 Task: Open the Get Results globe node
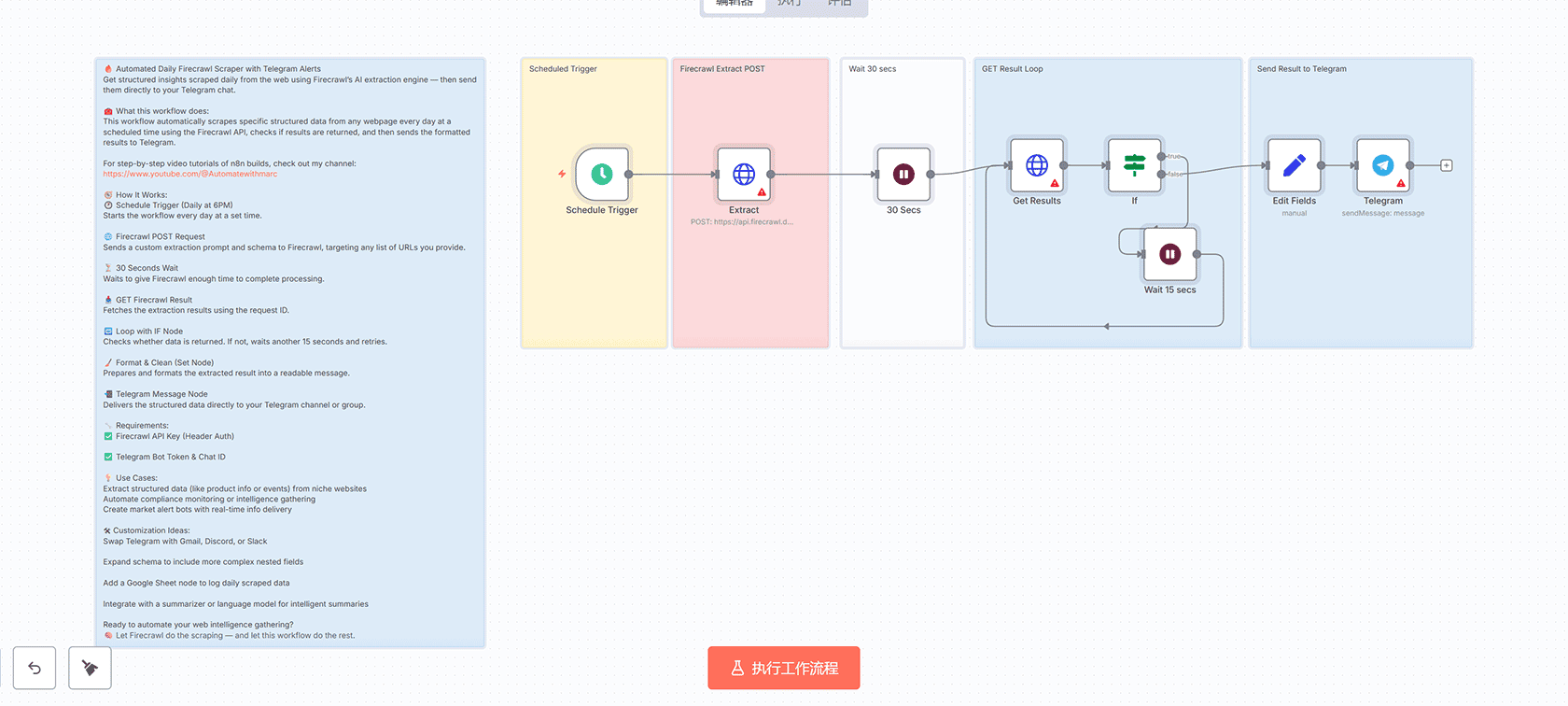coord(1036,165)
